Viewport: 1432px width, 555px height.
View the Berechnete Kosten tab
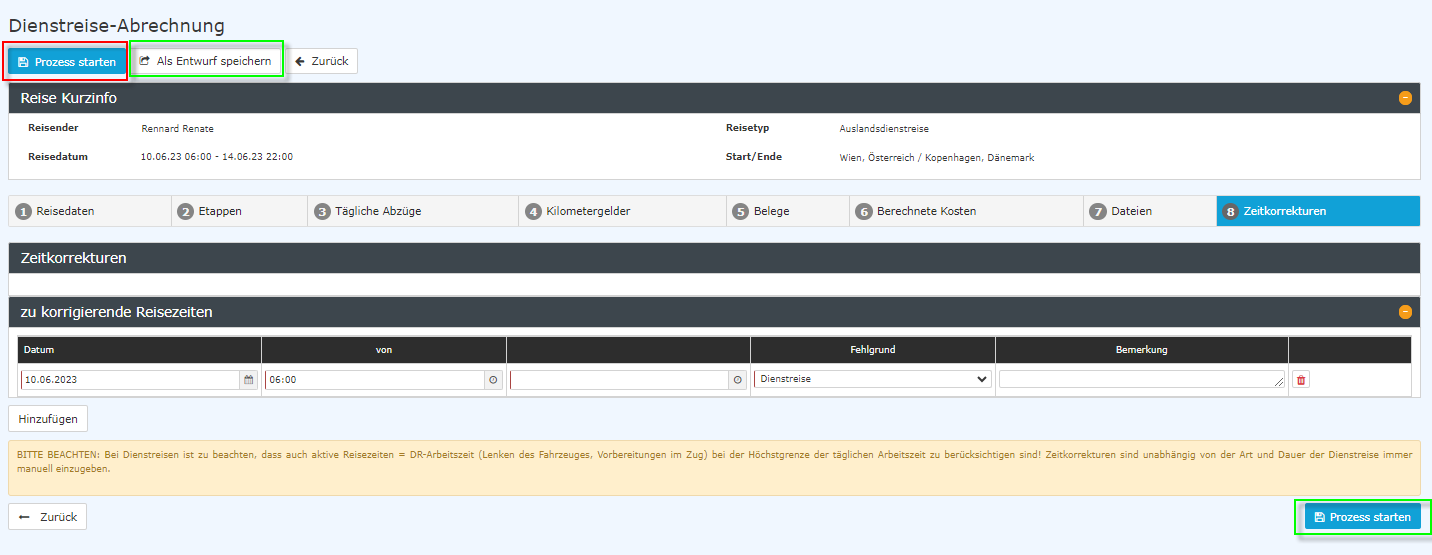click(x=966, y=211)
